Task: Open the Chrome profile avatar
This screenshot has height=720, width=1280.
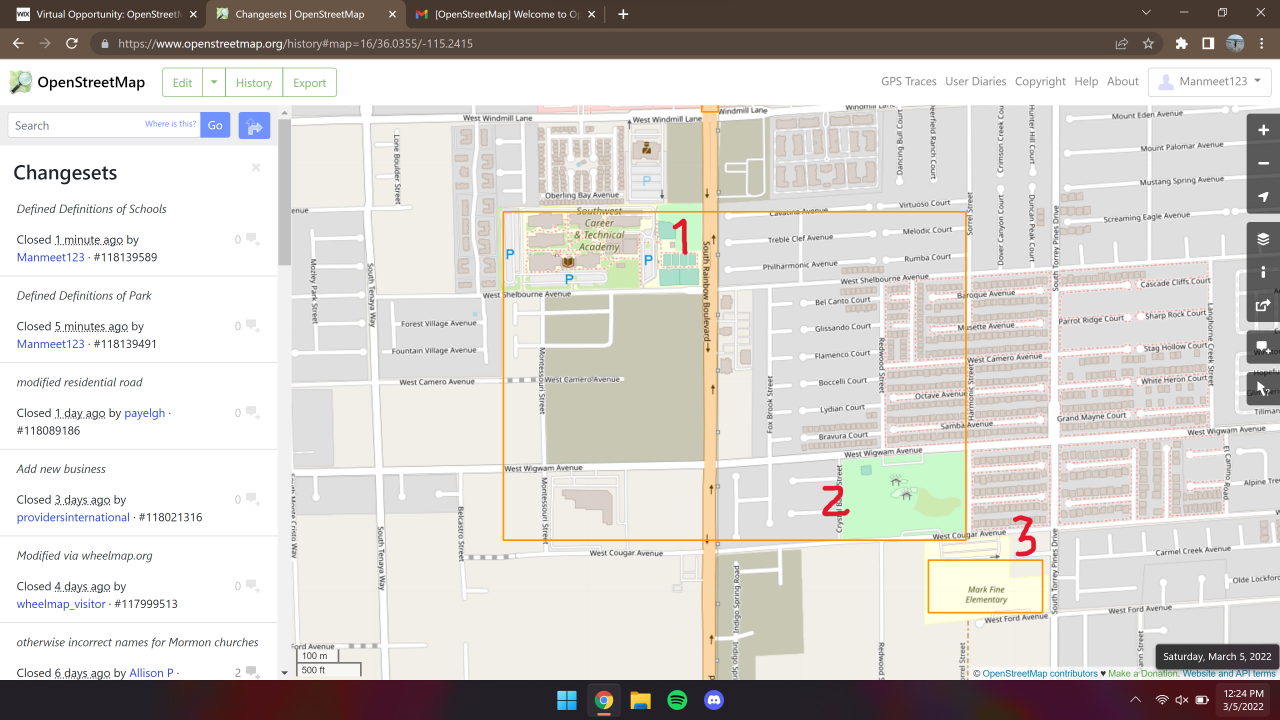Action: (x=1235, y=44)
